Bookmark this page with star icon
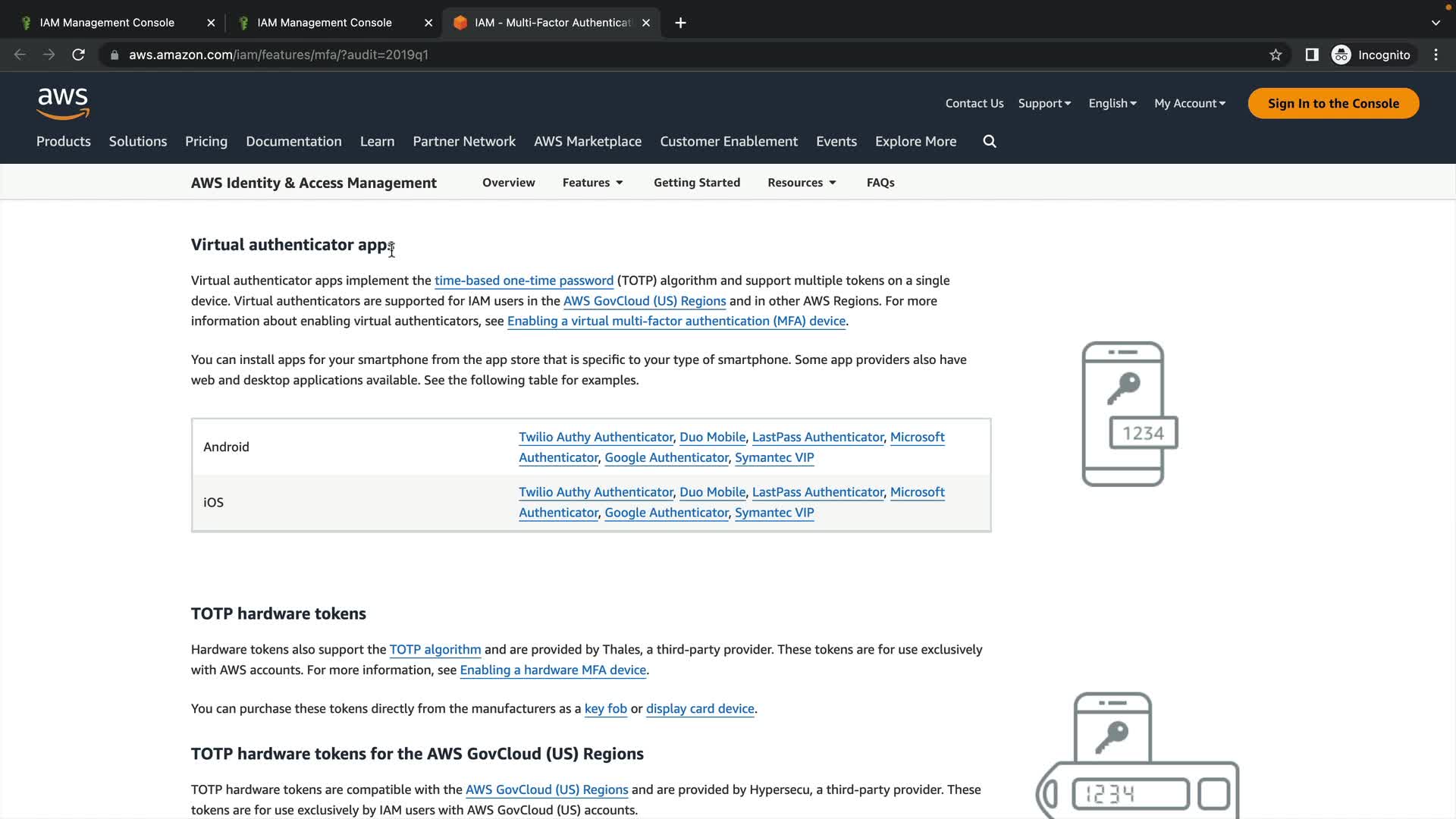1456x819 pixels. 1276,55
